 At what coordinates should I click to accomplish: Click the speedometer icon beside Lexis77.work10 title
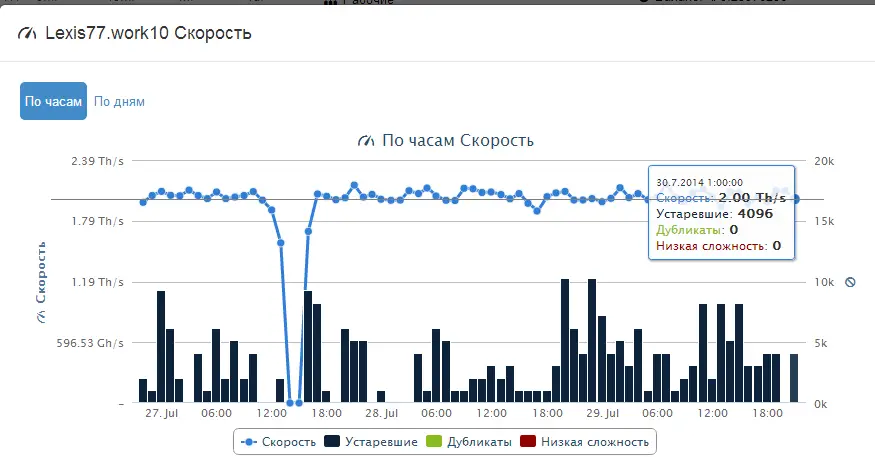tap(27, 33)
